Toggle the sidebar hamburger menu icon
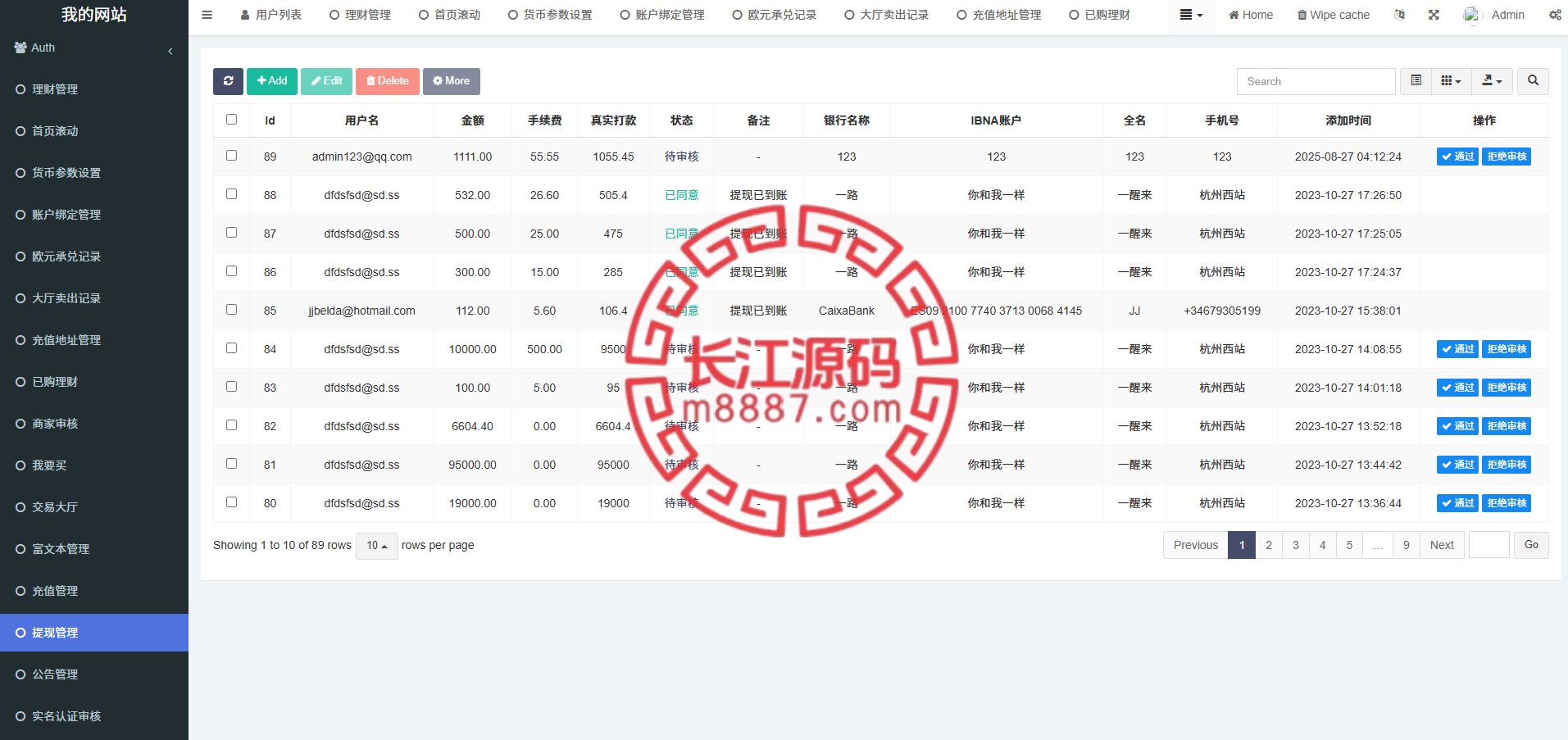This screenshot has width=1568, height=740. 207,15
